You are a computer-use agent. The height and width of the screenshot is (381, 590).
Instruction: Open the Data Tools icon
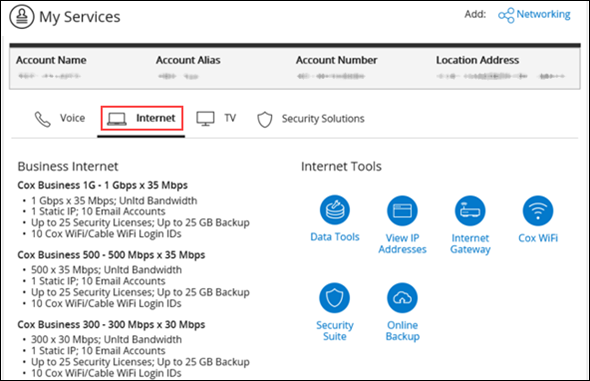335,210
